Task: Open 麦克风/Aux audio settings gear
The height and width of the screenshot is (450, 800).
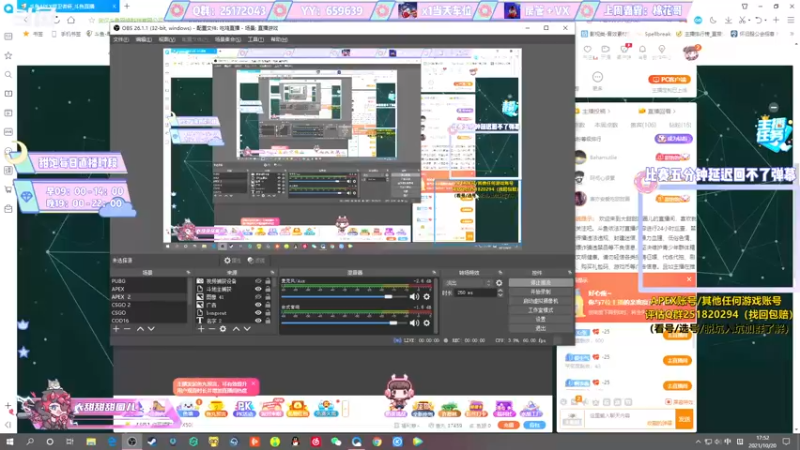Action: [427, 296]
